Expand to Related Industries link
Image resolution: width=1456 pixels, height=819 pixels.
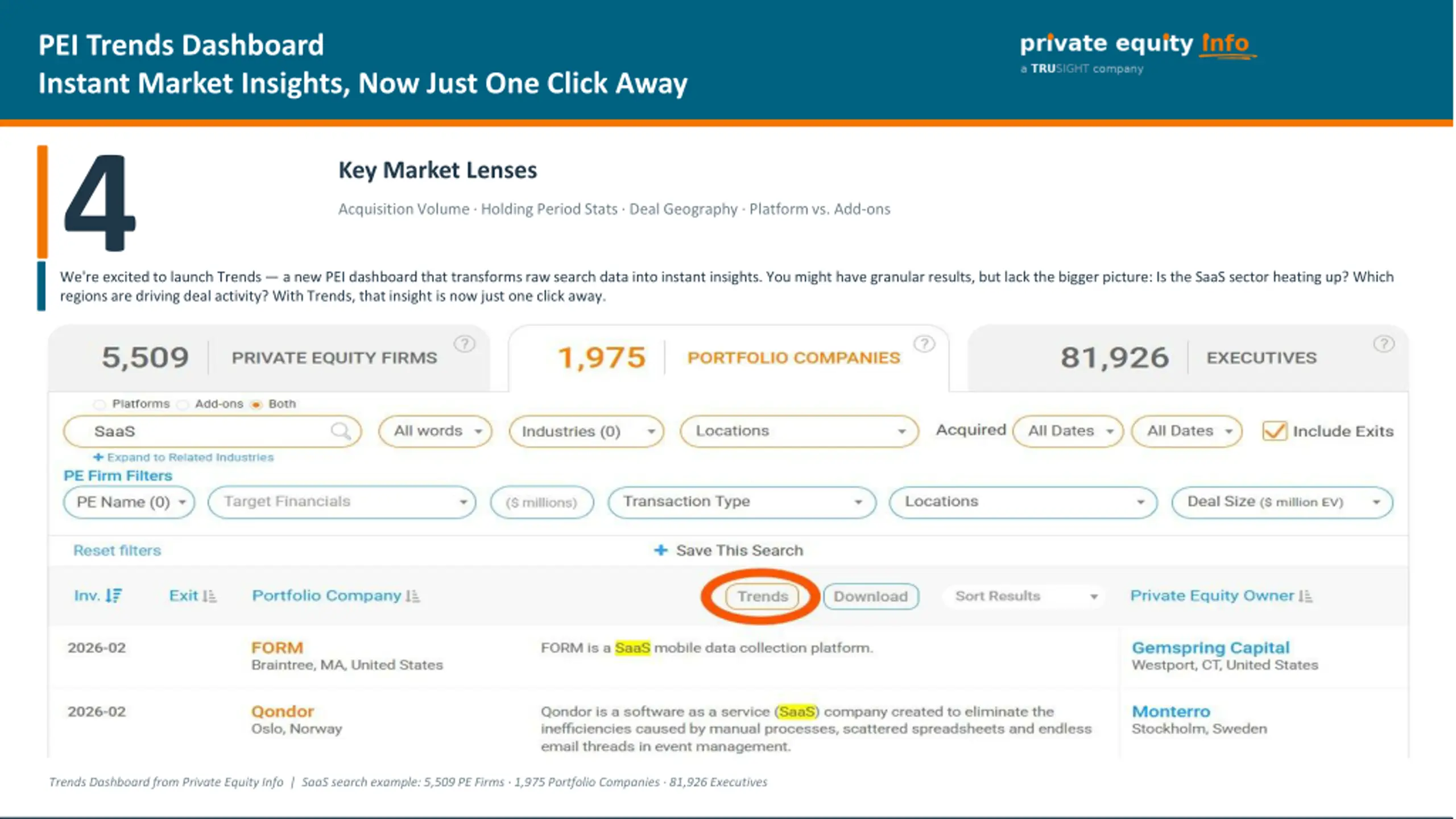tap(184, 457)
